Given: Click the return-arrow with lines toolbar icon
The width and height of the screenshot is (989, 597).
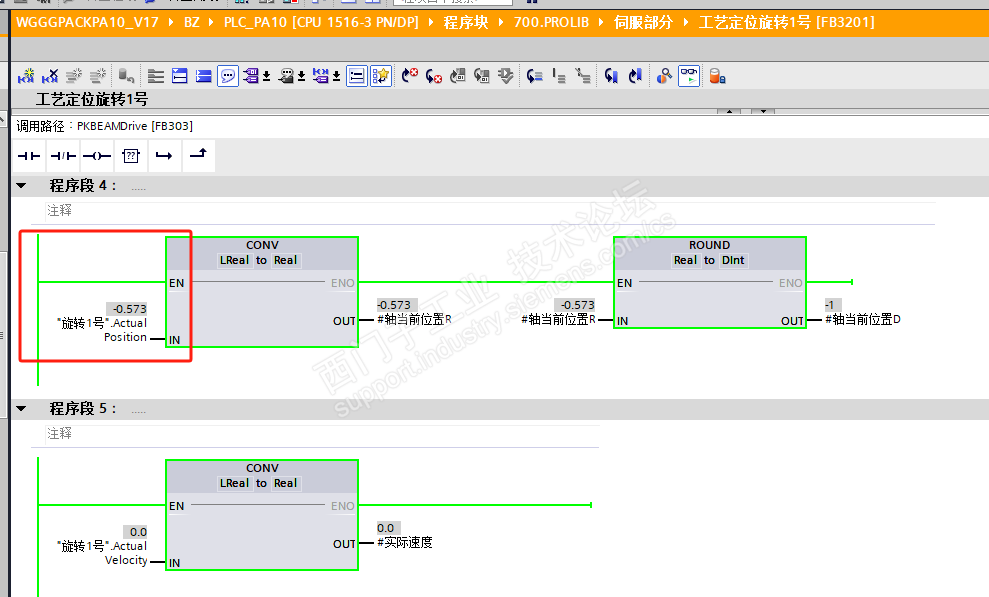Looking at the screenshot, I should click(x=535, y=76).
